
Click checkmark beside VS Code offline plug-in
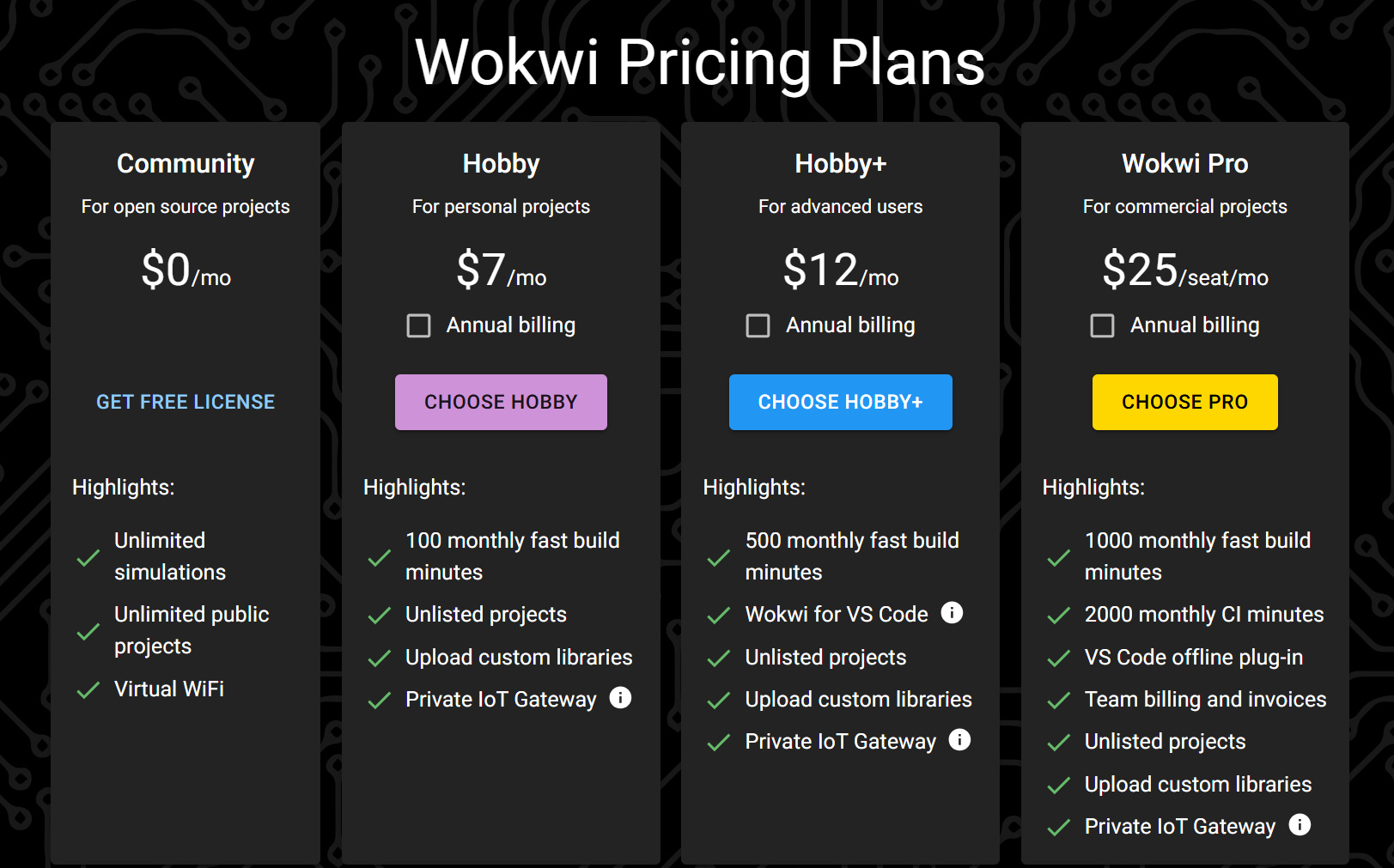(x=1059, y=659)
